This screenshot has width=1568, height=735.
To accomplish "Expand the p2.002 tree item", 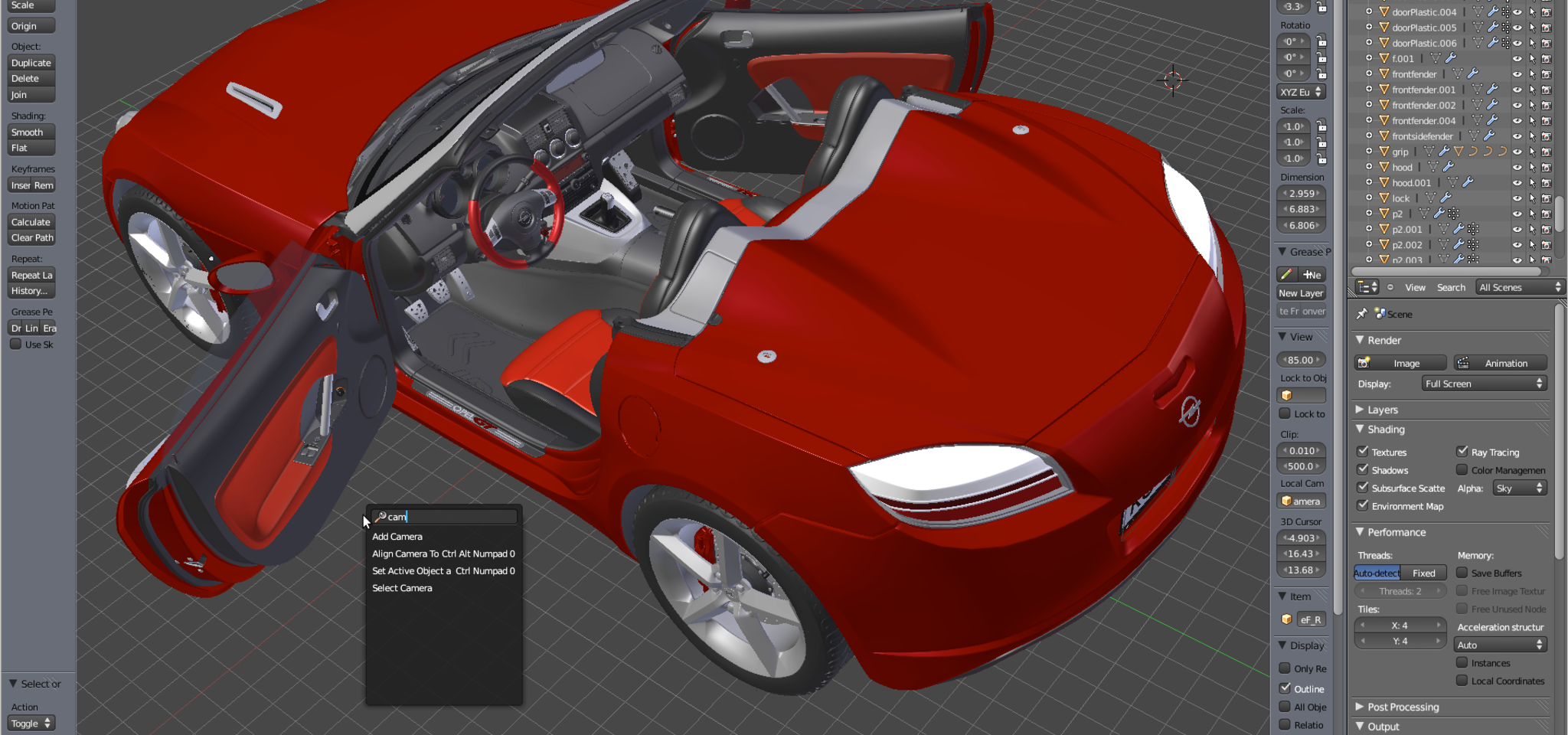I will pyautogui.click(x=1369, y=244).
